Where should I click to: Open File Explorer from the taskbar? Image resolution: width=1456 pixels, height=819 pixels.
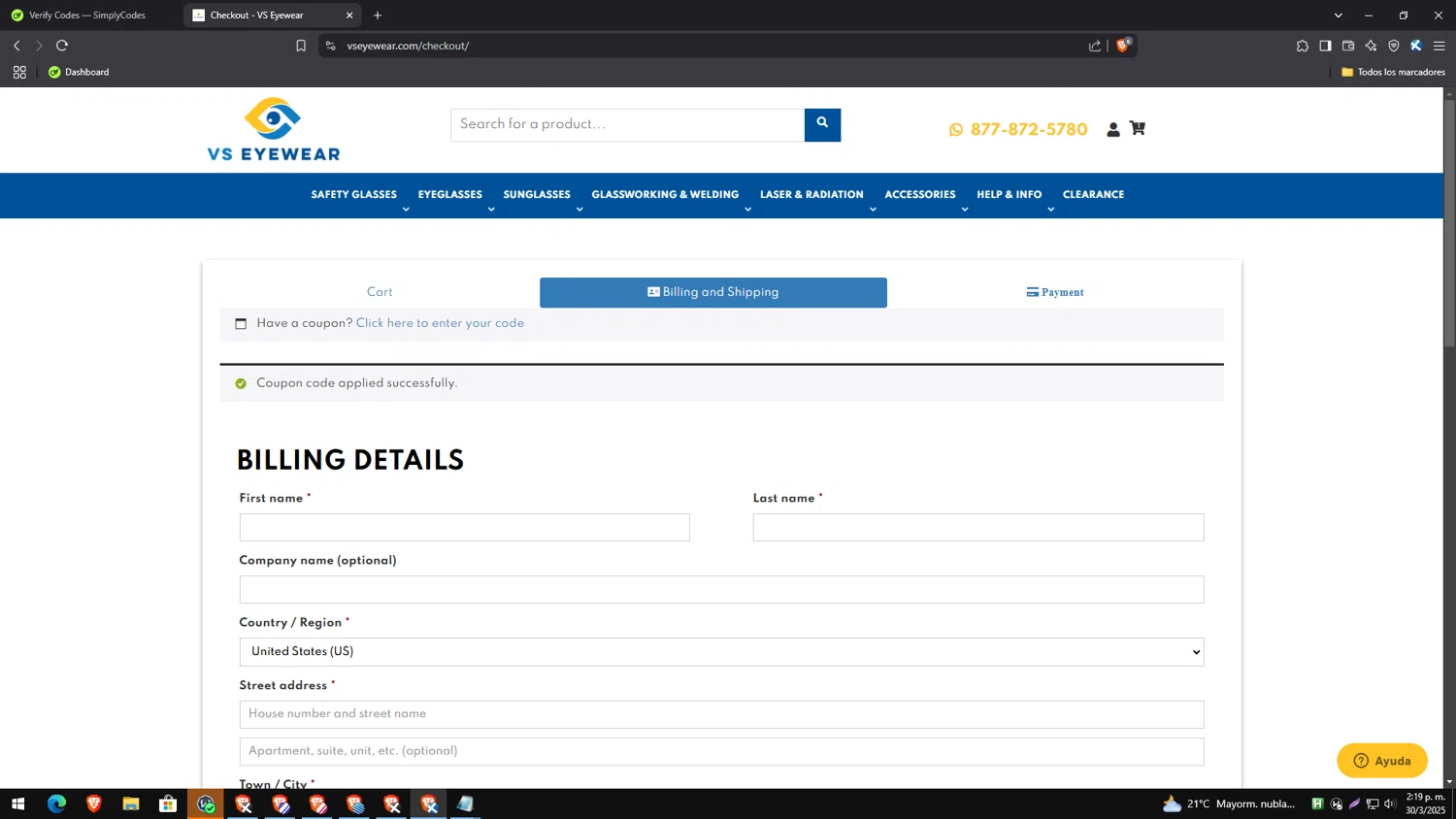tap(131, 803)
